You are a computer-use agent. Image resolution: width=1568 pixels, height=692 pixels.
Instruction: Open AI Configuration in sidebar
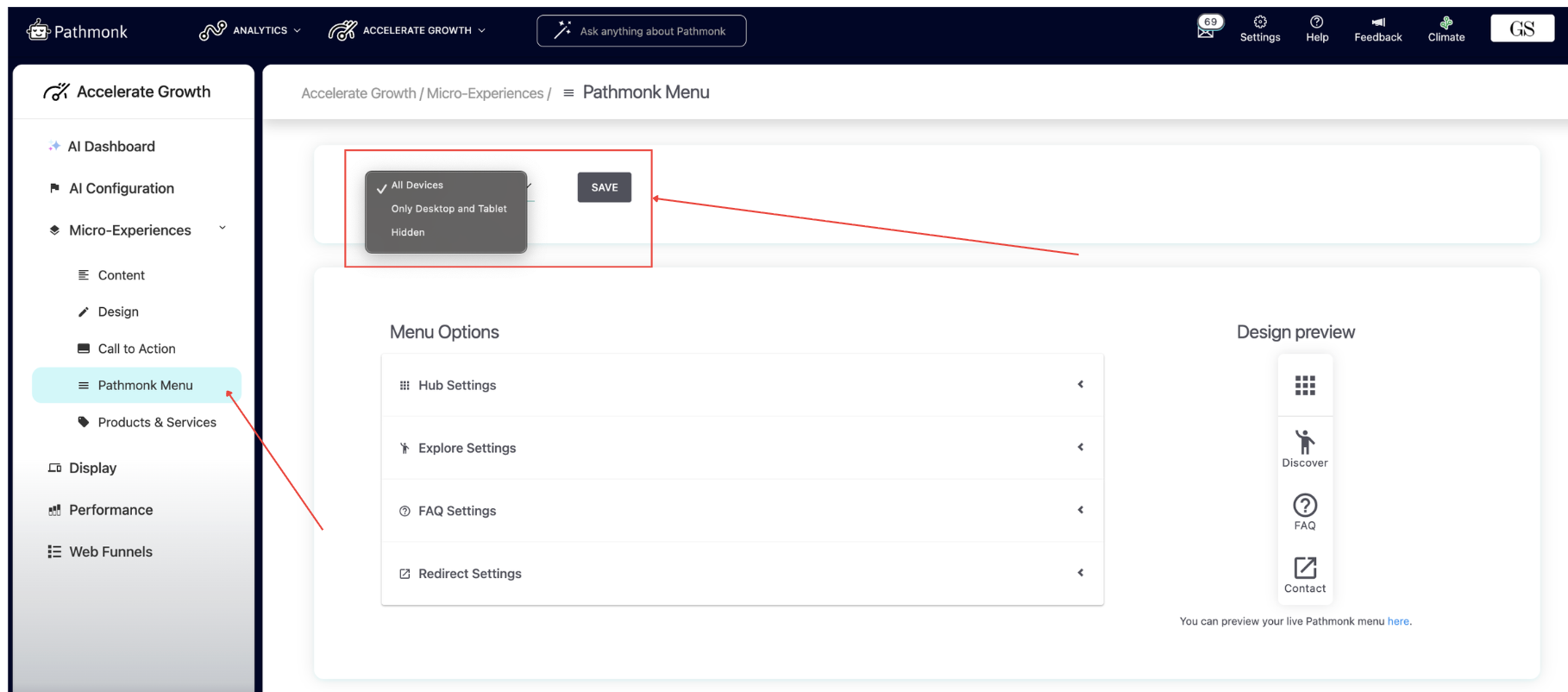(x=121, y=188)
